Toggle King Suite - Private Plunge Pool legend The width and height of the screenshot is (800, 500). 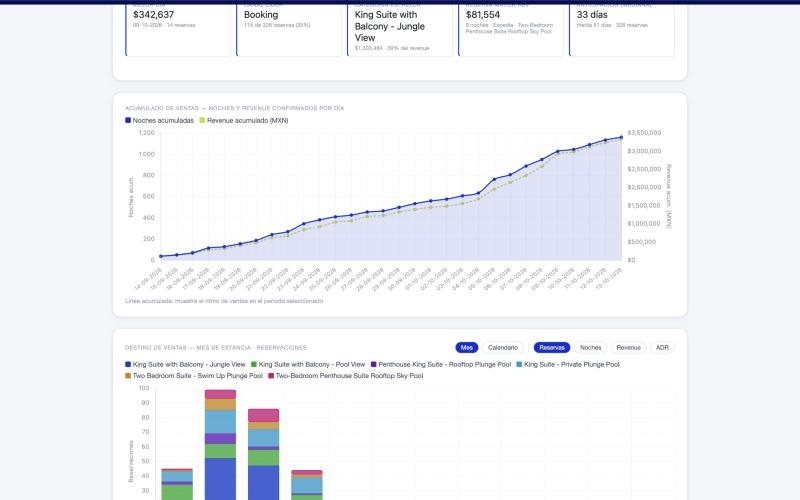tap(568, 364)
